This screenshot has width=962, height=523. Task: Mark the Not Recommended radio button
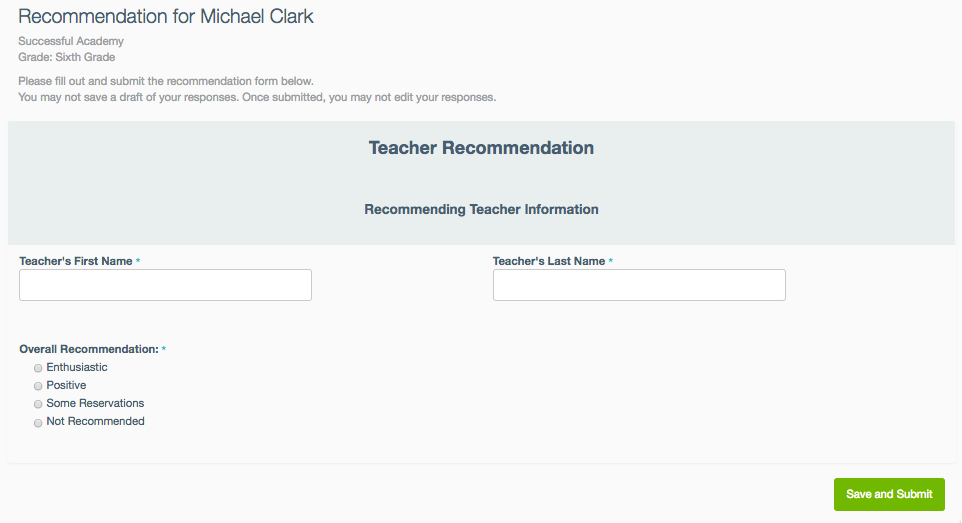point(38,422)
